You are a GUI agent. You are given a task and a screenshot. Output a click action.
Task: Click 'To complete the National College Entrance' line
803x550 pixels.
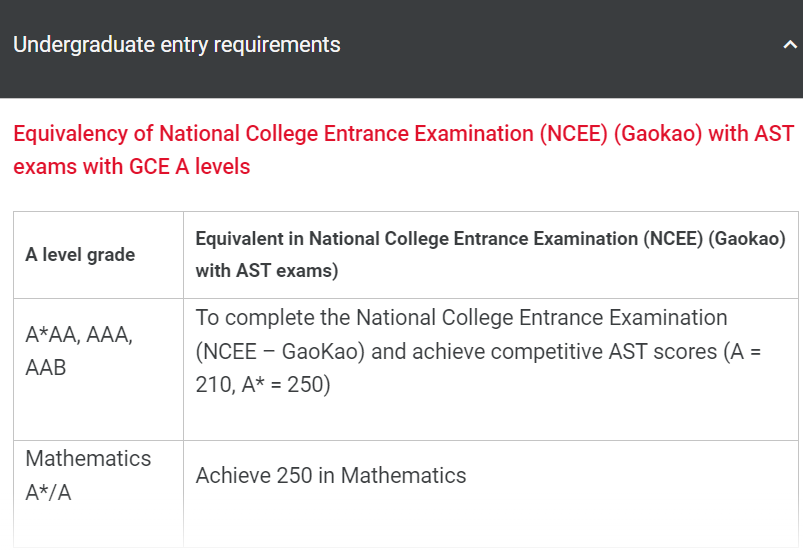461,318
